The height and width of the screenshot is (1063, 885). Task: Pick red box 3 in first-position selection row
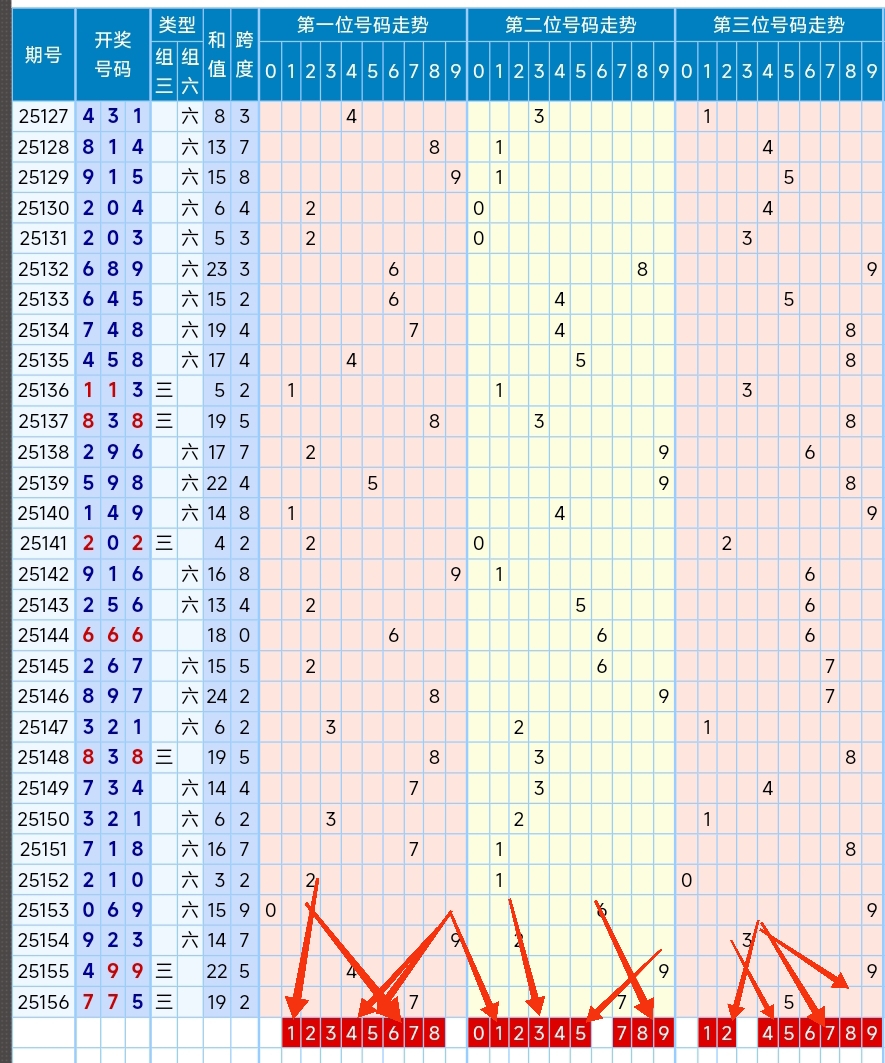(331, 1033)
